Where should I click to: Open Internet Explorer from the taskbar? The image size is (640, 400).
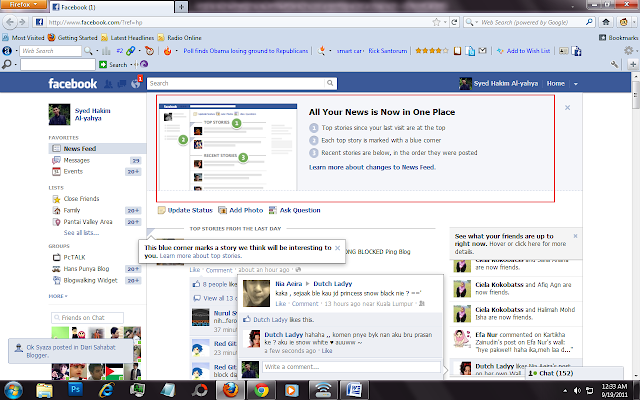coord(107,390)
